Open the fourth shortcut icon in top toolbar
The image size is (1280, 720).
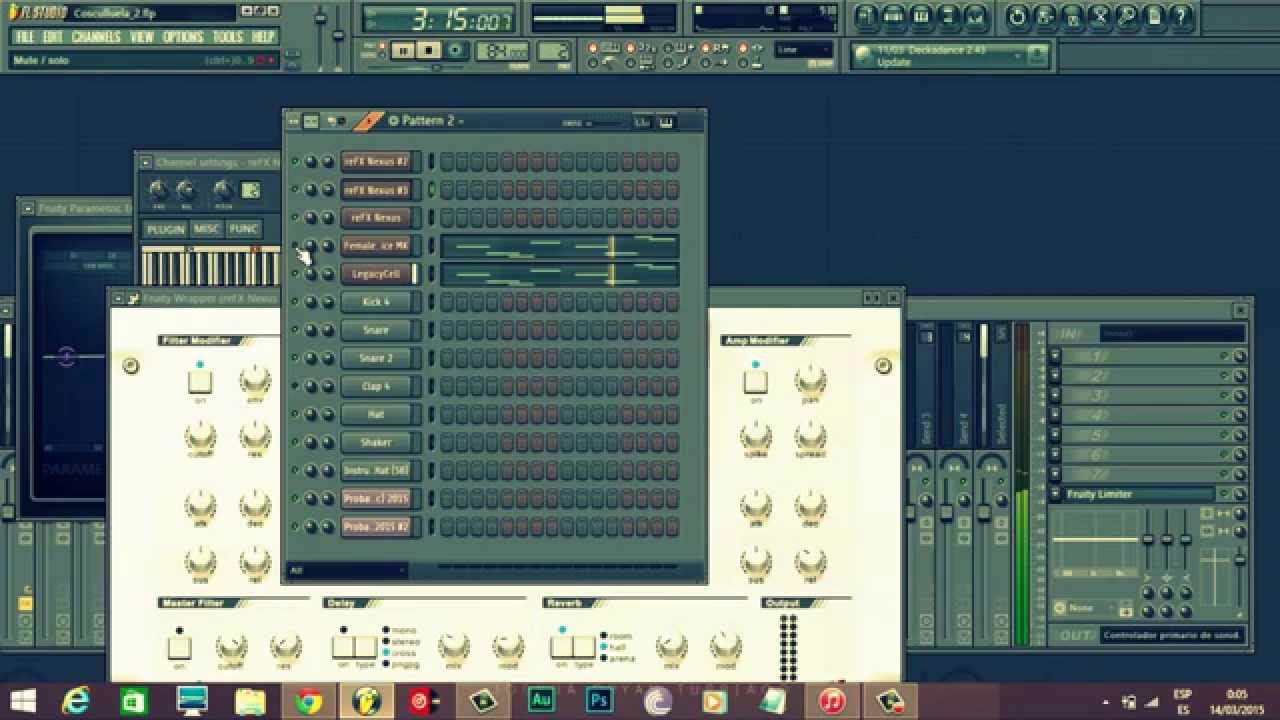click(x=948, y=17)
